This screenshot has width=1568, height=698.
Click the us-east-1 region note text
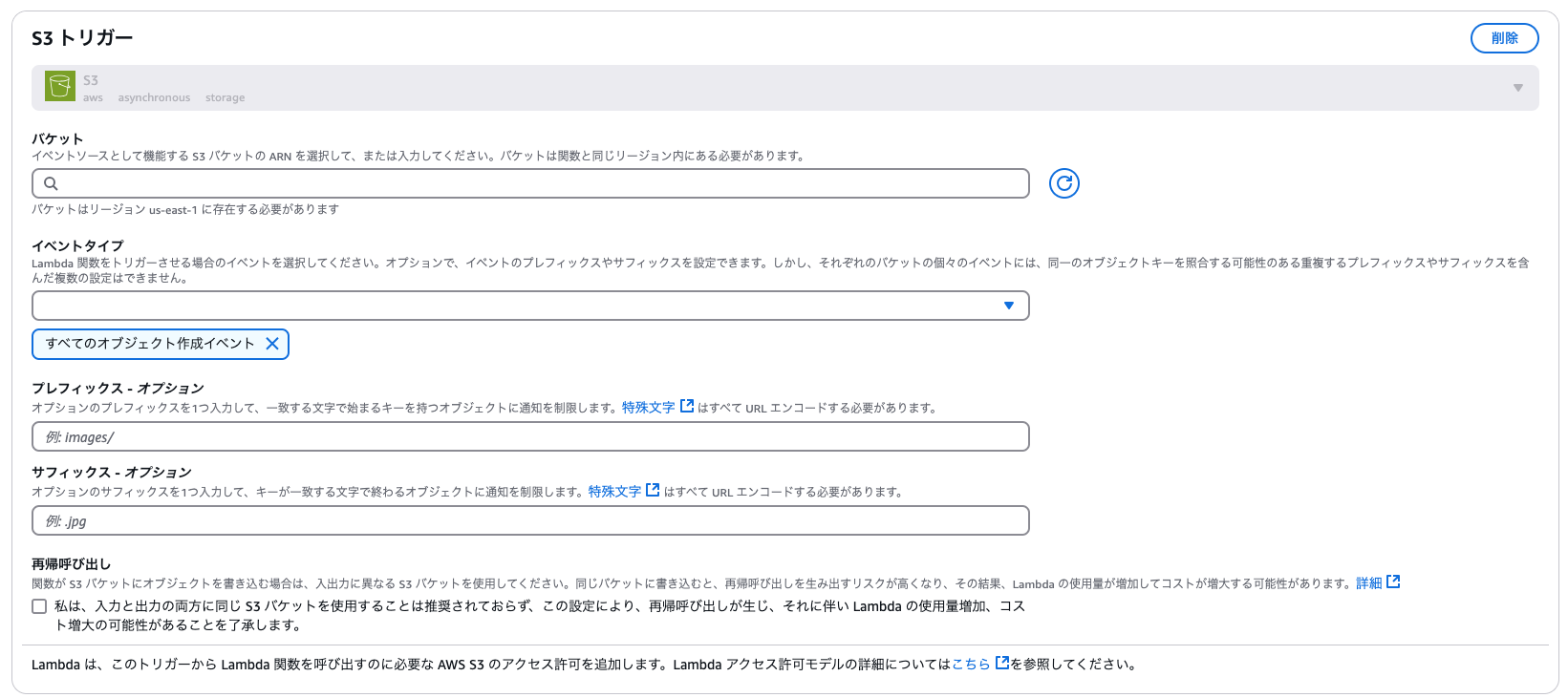pos(185,210)
